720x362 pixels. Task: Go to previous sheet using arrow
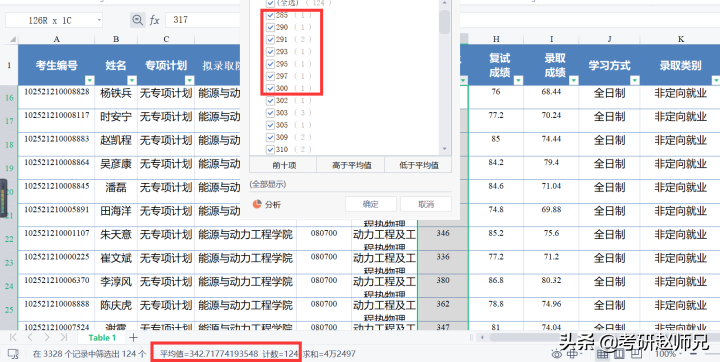[x=30, y=338]
